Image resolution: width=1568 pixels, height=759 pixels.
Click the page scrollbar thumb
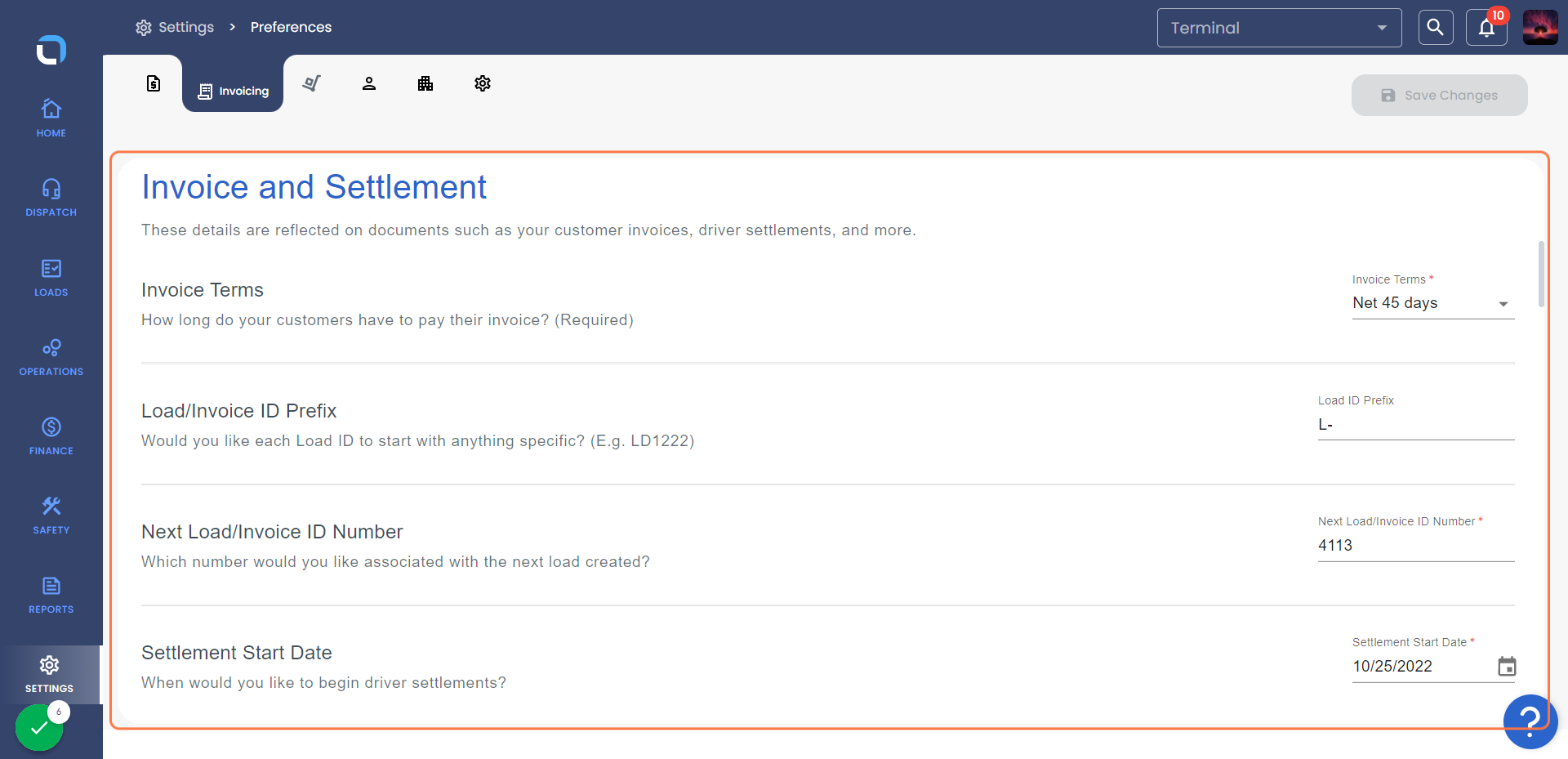point(1541,274)
